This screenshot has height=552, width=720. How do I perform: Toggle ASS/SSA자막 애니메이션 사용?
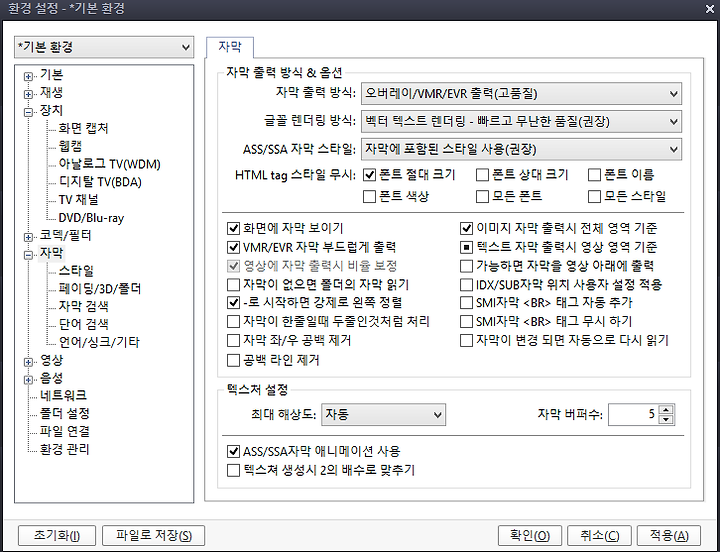coord(234,451)
